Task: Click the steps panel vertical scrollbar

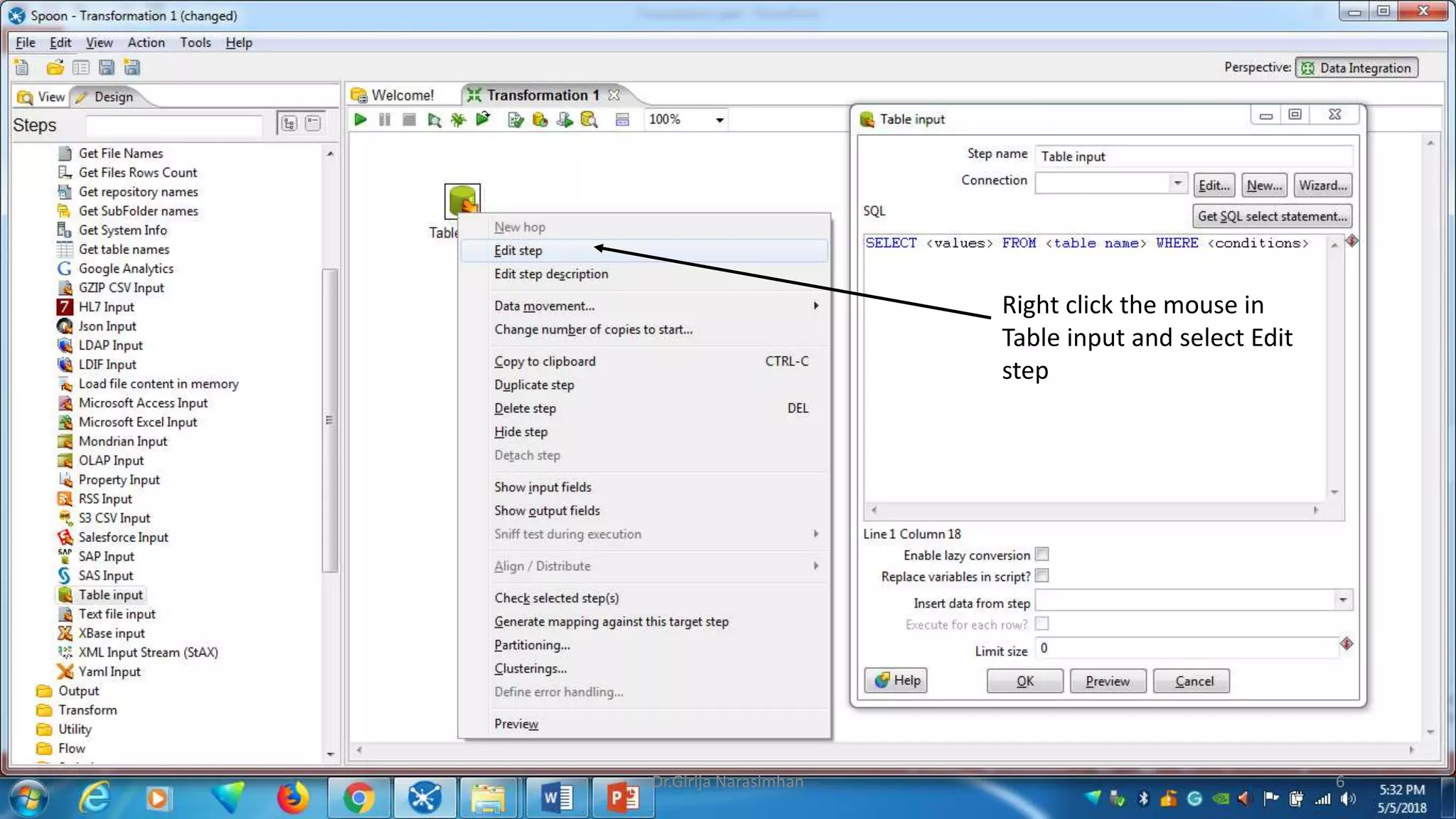Action: point(329,419)
